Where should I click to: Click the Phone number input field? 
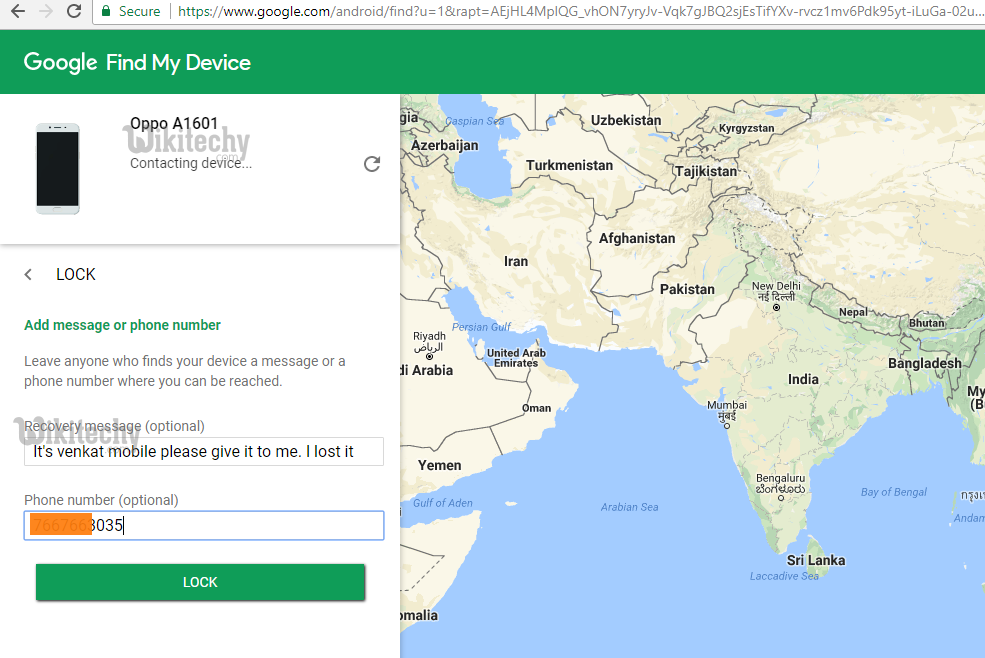(x=204, y=526)
